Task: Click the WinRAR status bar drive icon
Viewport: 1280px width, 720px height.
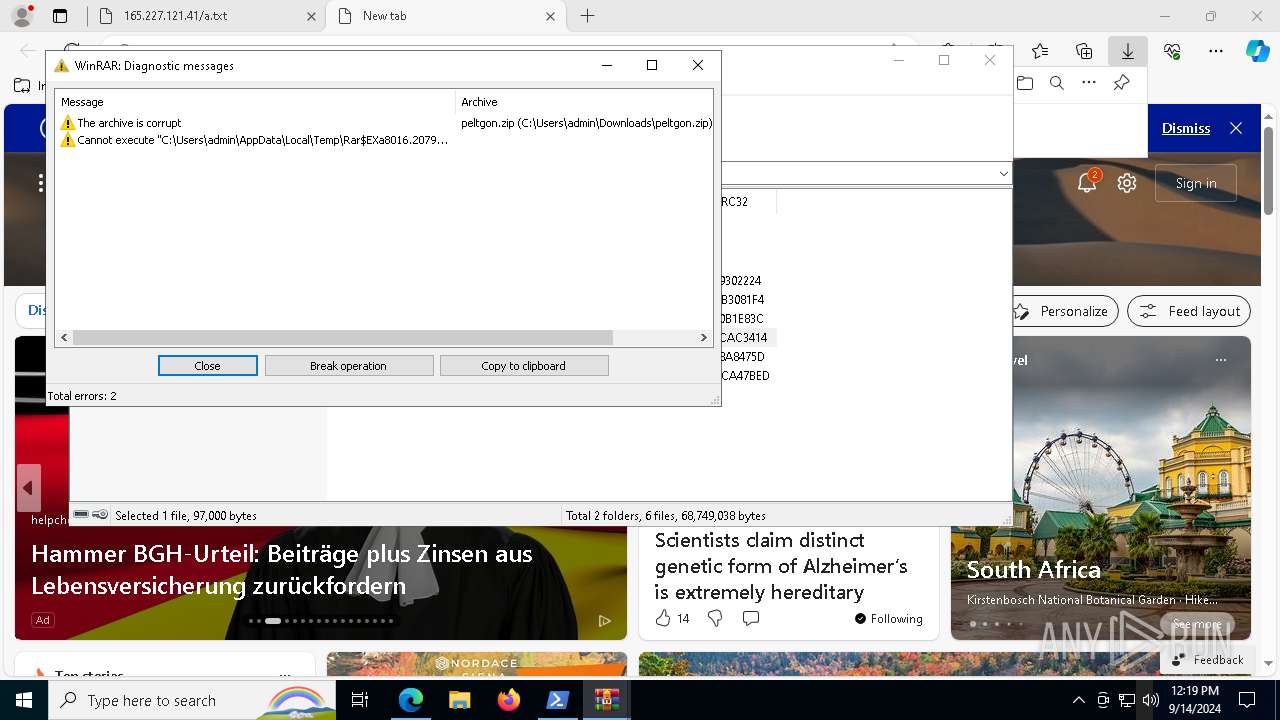Action: [82, 515]
